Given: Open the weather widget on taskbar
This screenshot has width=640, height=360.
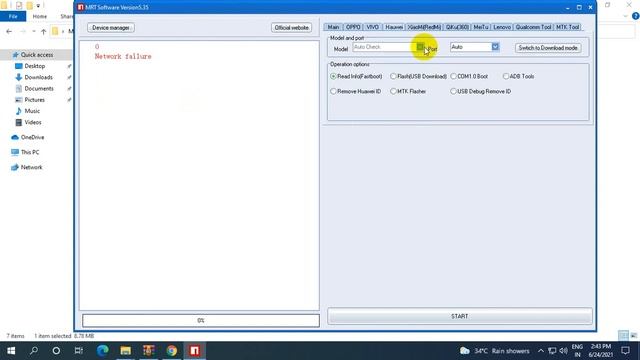Looking at the screenshot, I should pyautogui.click(x=495, y=351).
